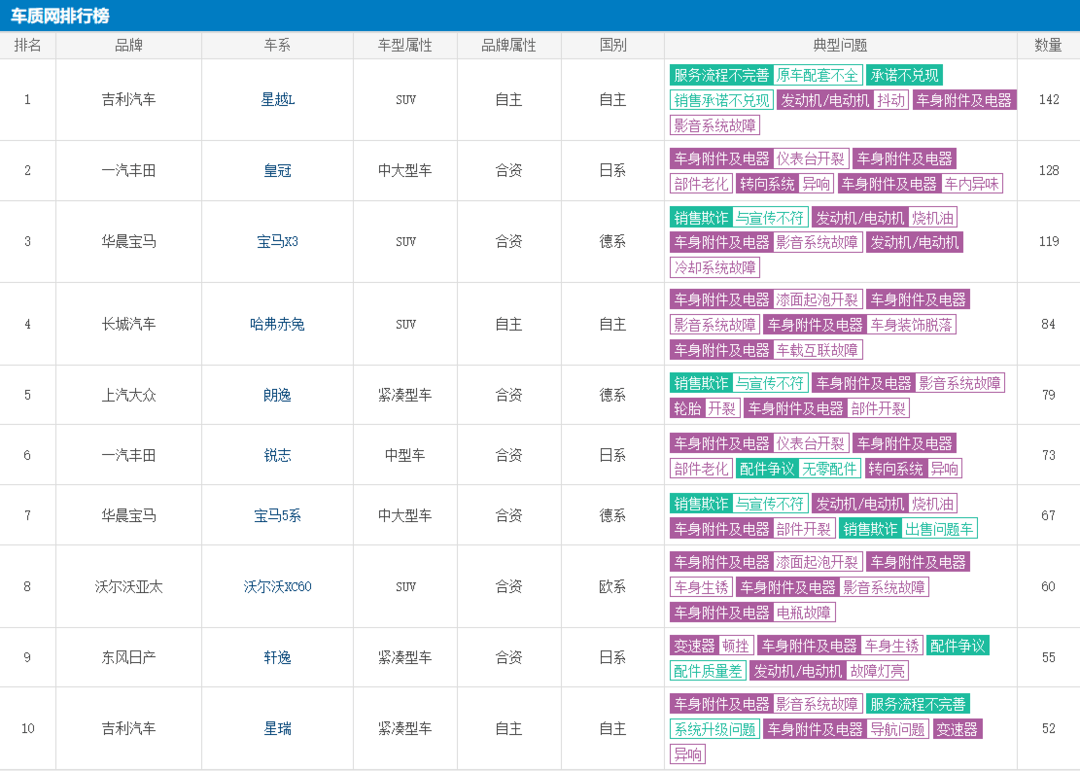Select the 抖动 issue tag
The image size is (1080, 771).
tap(891, 101)
